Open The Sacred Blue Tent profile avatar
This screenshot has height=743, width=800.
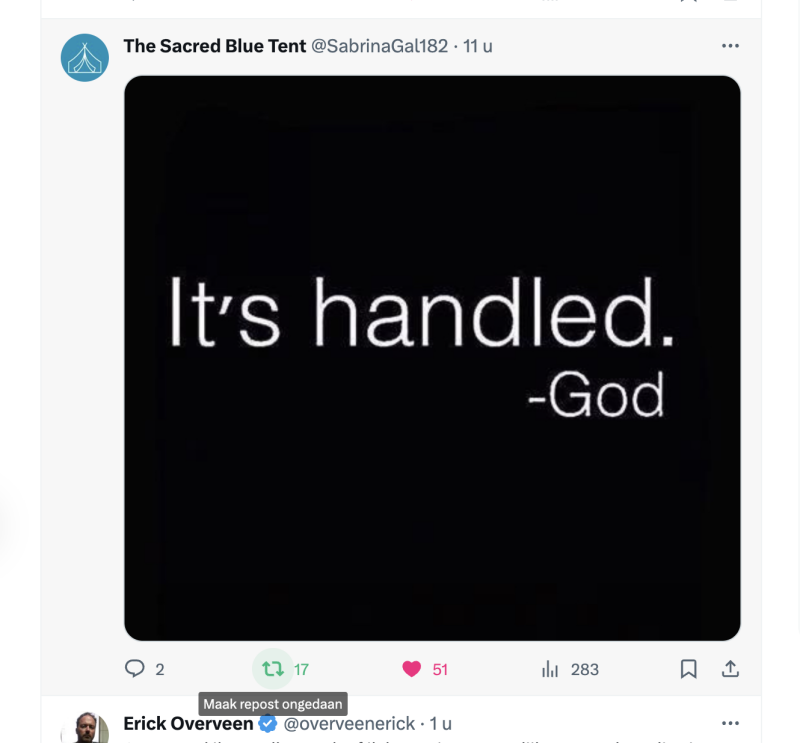pos(85,57)
